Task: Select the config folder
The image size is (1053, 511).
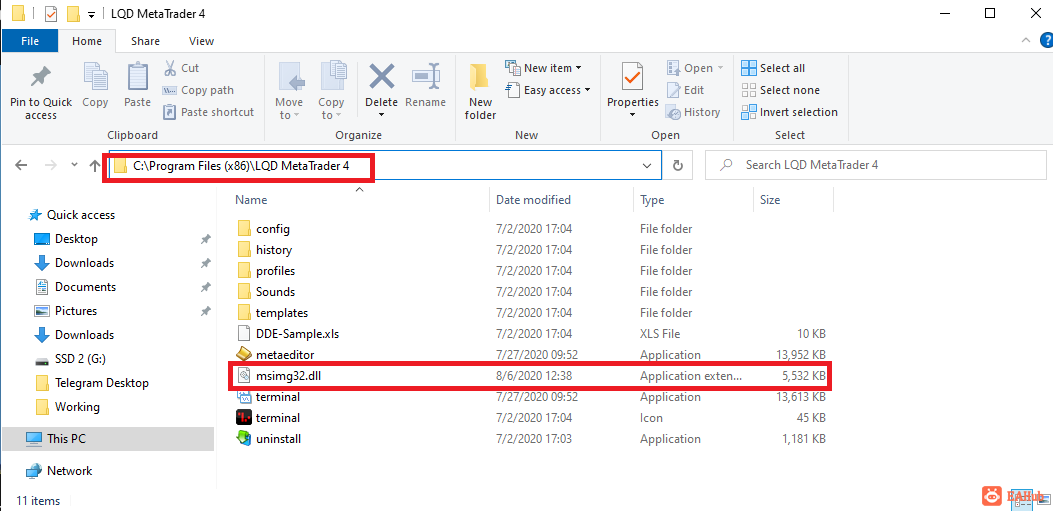Action: tap(531, 229)
